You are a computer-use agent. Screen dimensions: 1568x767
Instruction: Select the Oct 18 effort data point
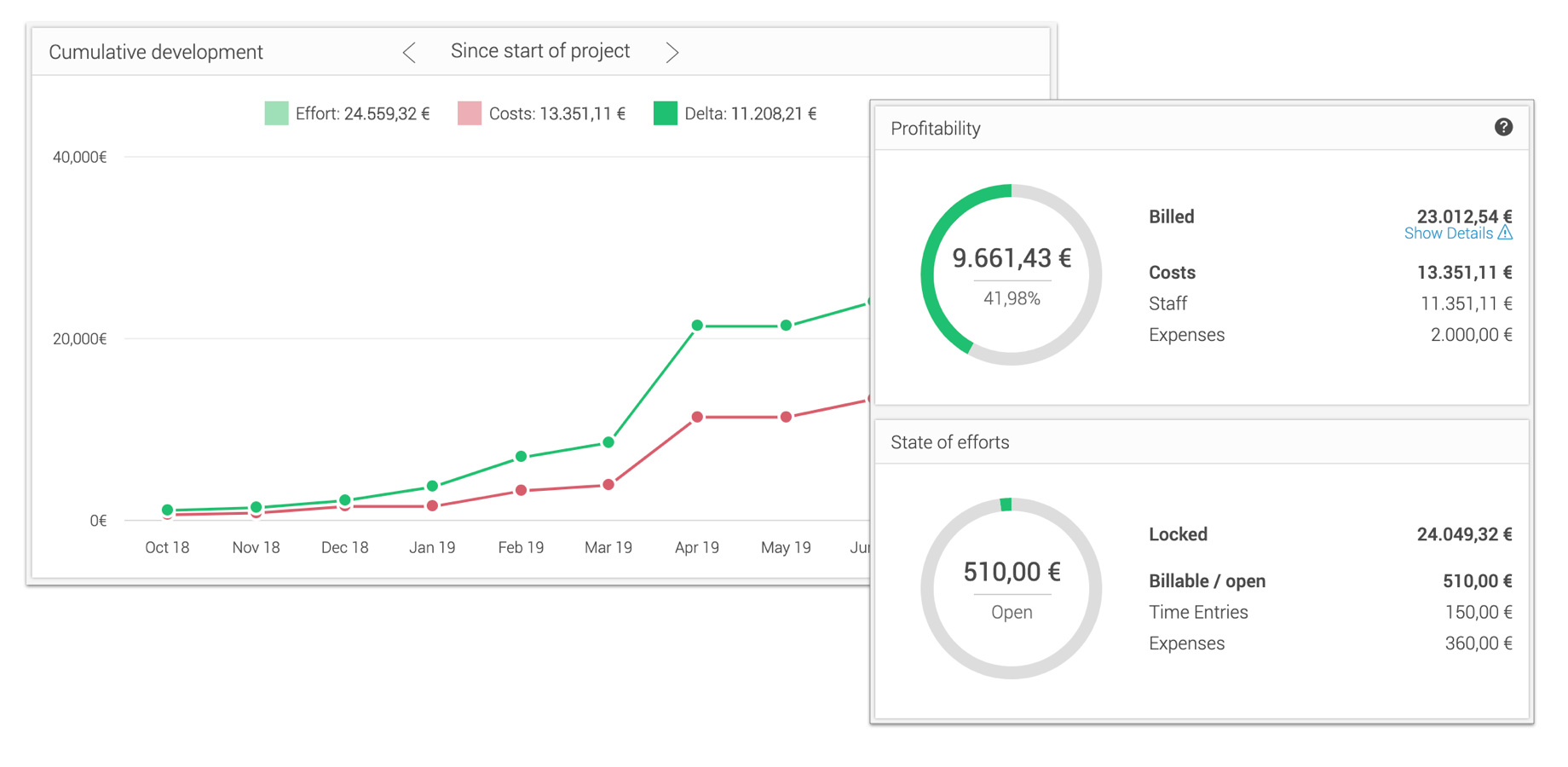point(167,510)
